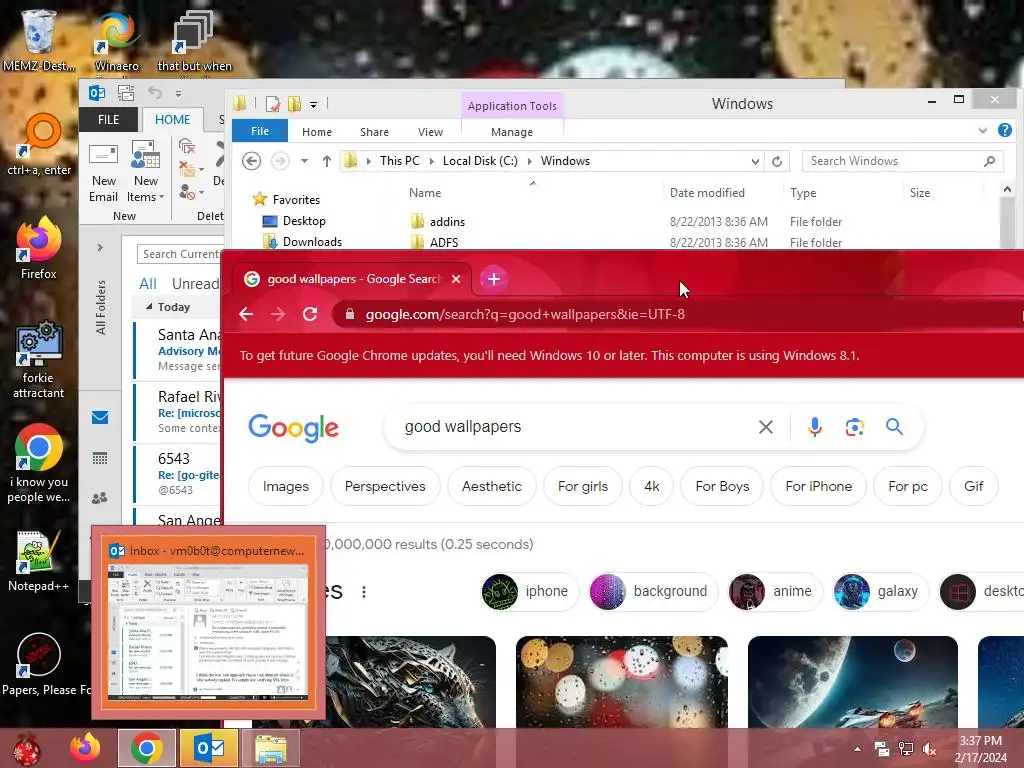1024x768 pixels.
Task: Select Local Disk (C:) in the address breadcrumb
Action: pos(480,161)
